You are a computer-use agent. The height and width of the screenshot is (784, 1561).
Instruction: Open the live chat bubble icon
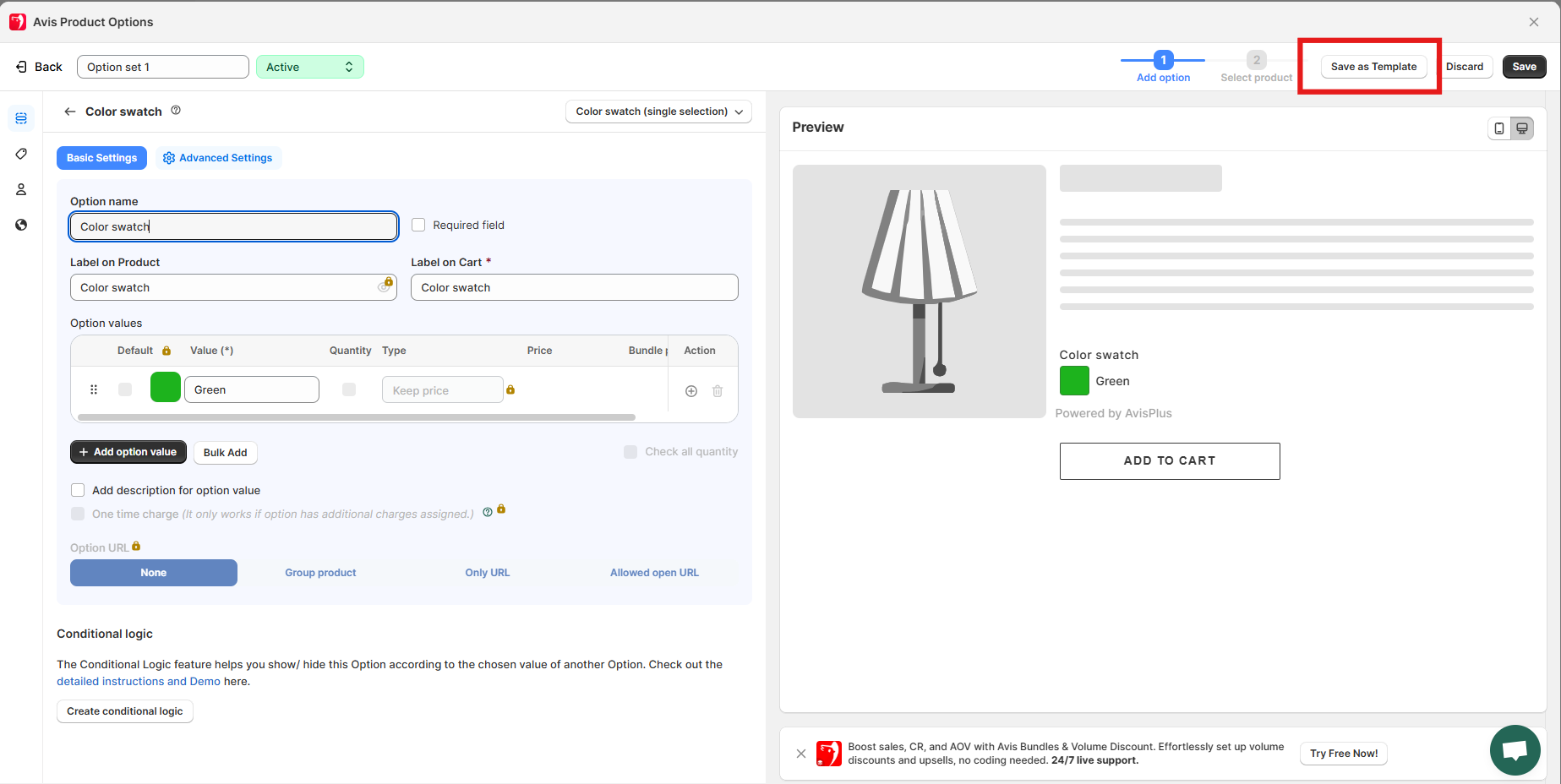(1515, 750)
